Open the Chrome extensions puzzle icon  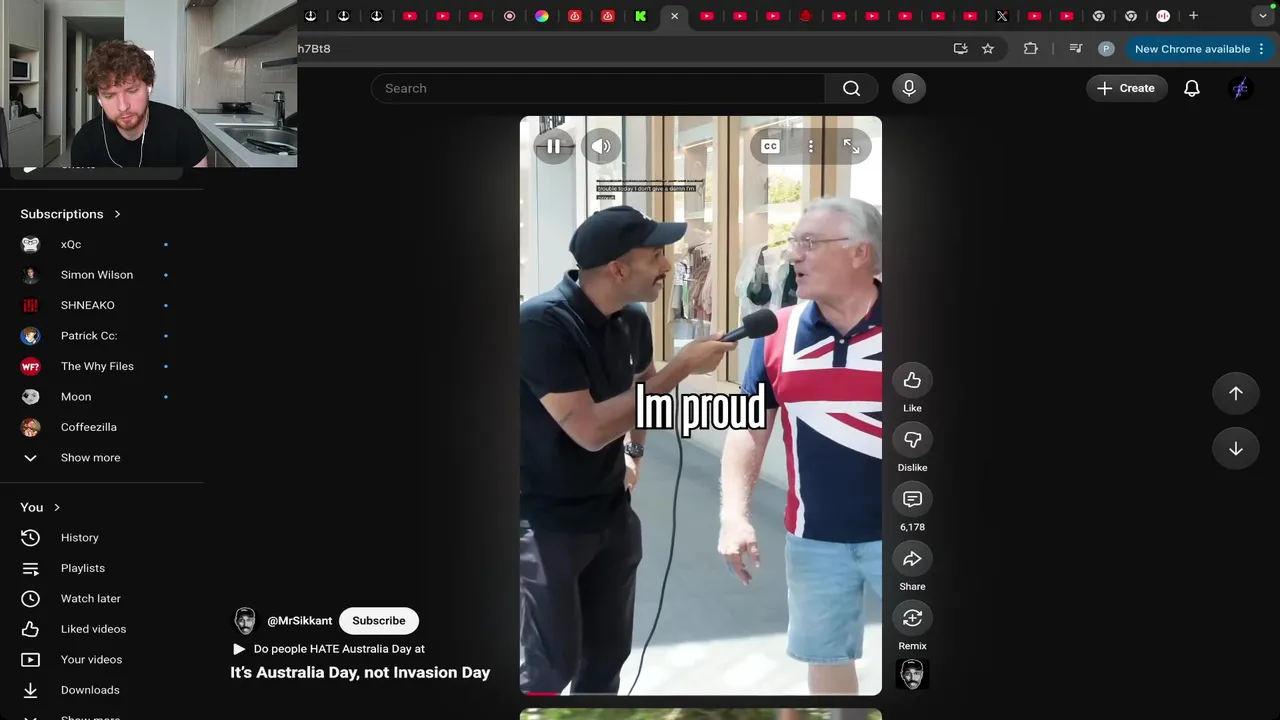coord(1031,49)
